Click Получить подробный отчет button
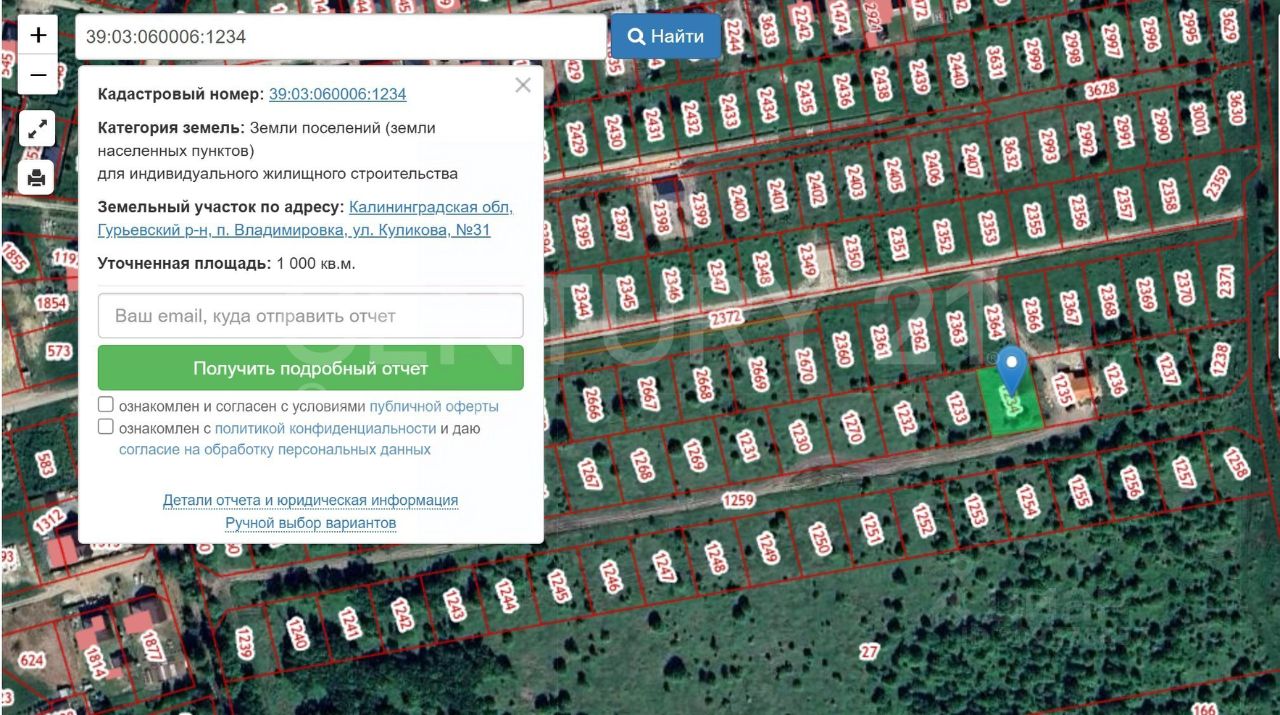The width and height of the screenshot is (1280, 715). (311, 368)
